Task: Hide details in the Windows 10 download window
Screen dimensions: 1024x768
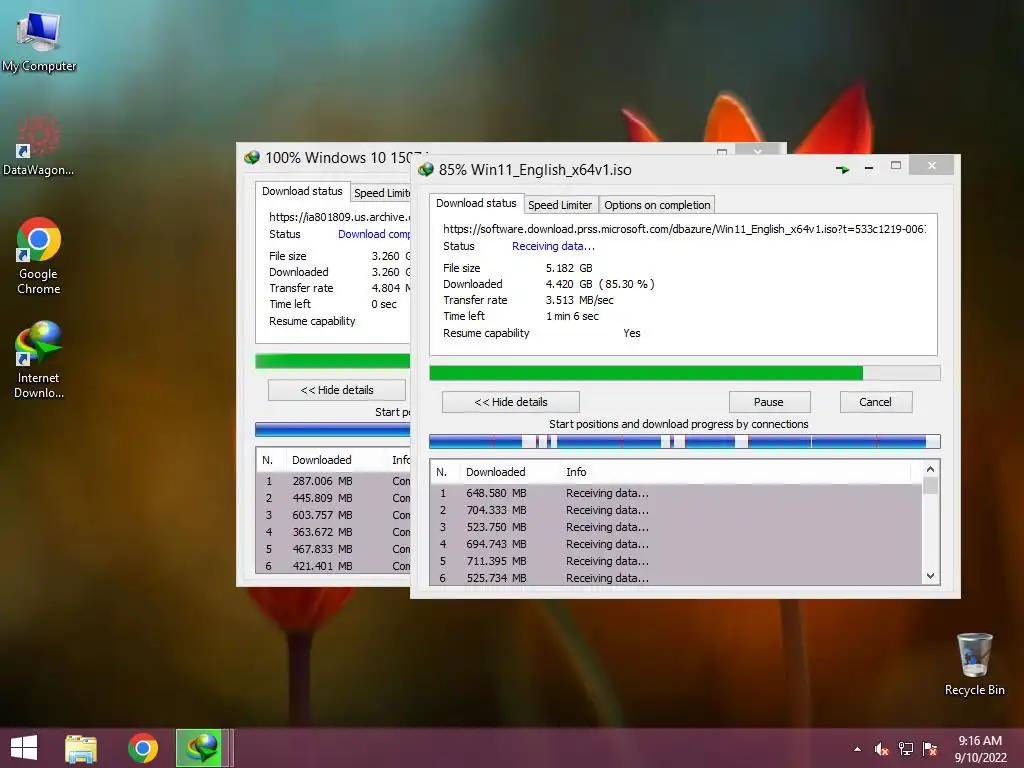Action: (337, 390)
